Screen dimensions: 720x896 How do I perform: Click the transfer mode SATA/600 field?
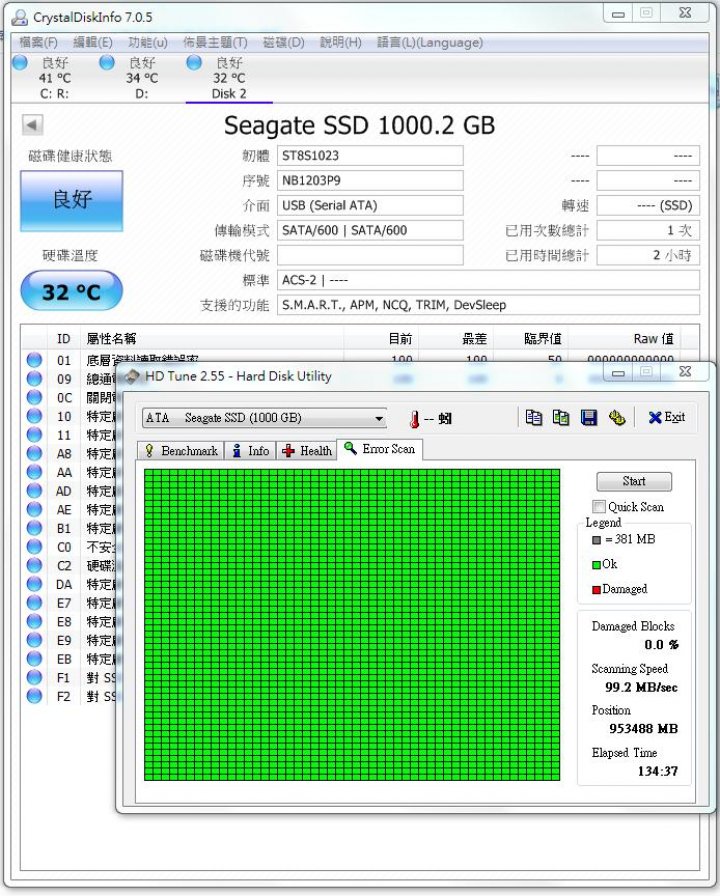(x=370, y=230)
